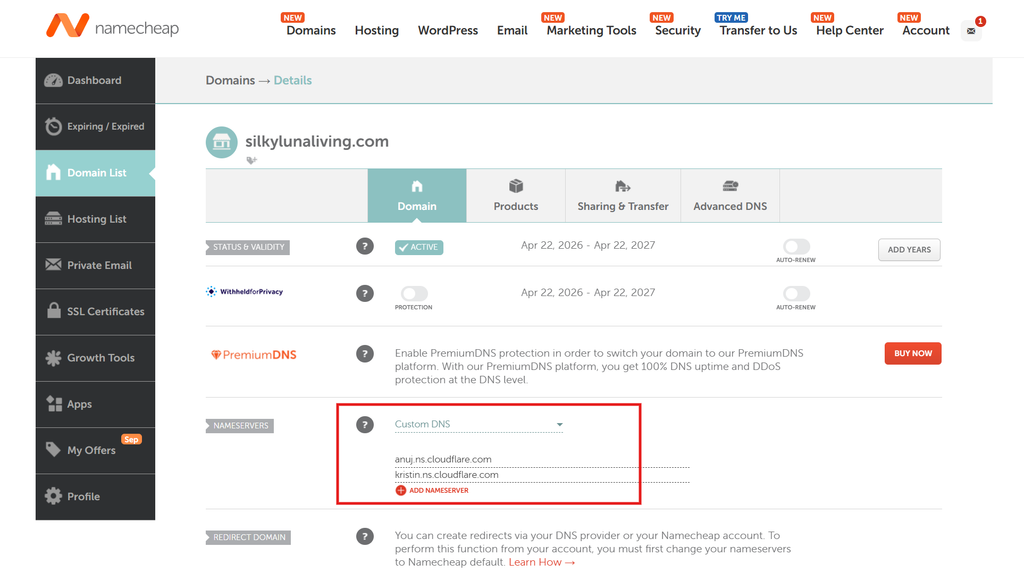Switch to the Advanced DNS tab
This screenshot has height=582, width=1024.
[730, 195]
